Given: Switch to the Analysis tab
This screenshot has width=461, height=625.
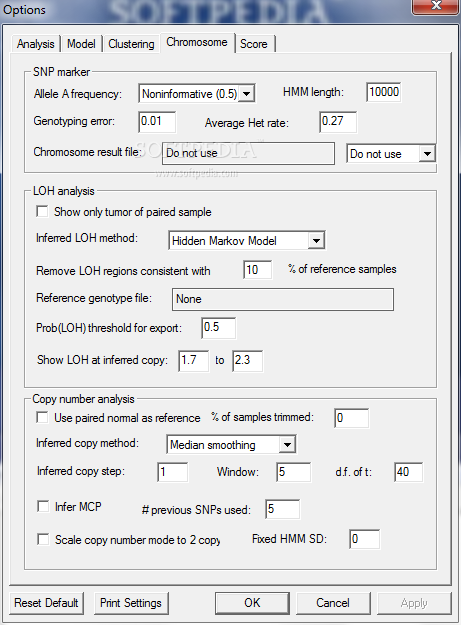Looking at the screenshot, I should (35, 43).
